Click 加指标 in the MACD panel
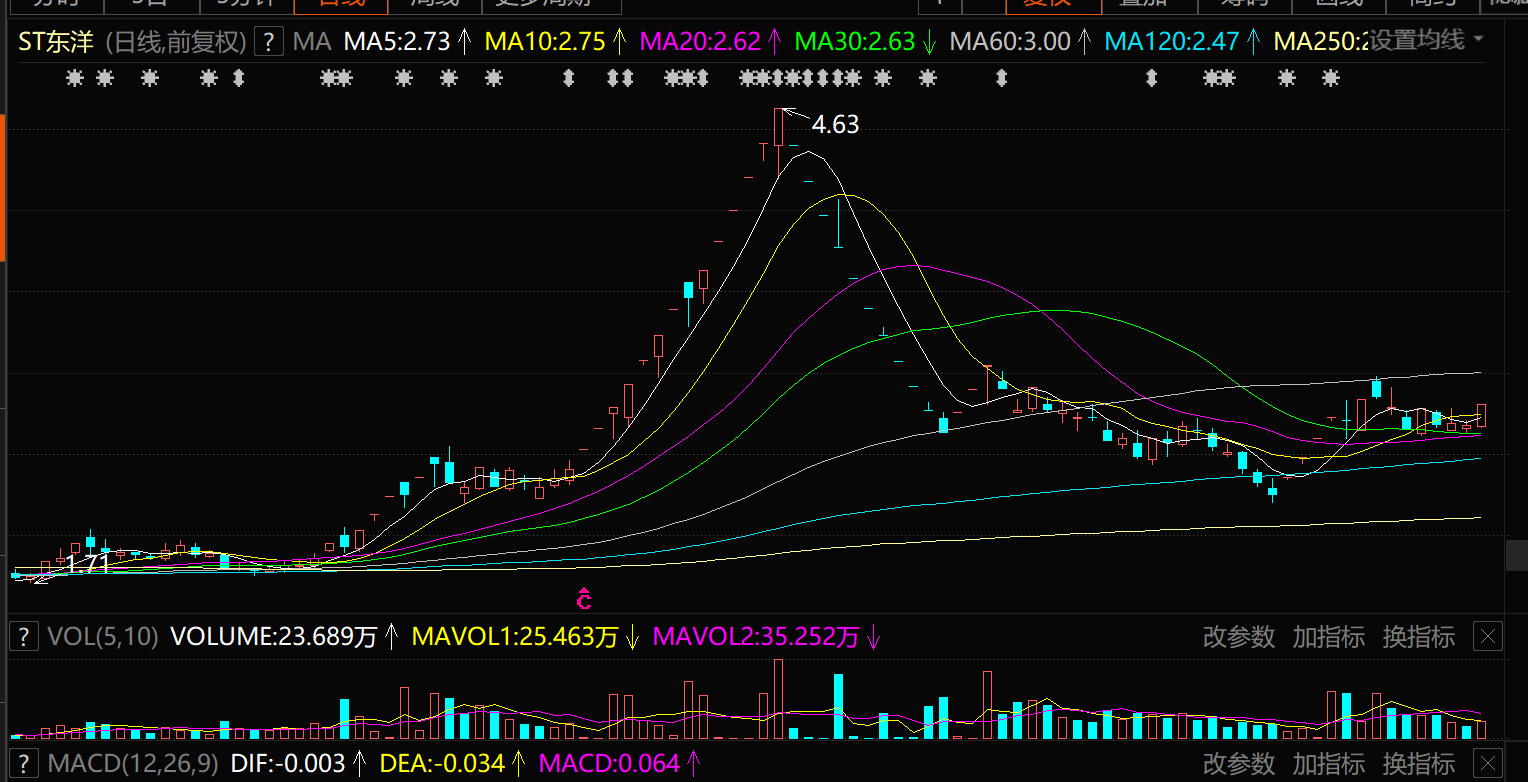 pyautogui.click(x=1328, y=764)
